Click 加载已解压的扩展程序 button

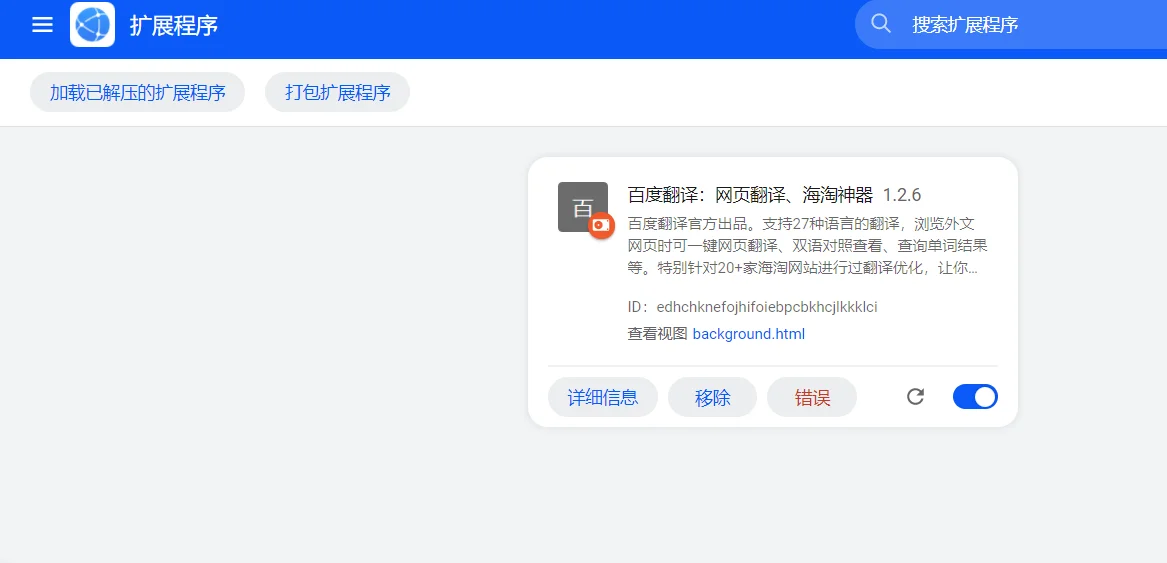(x=138, y=92)
